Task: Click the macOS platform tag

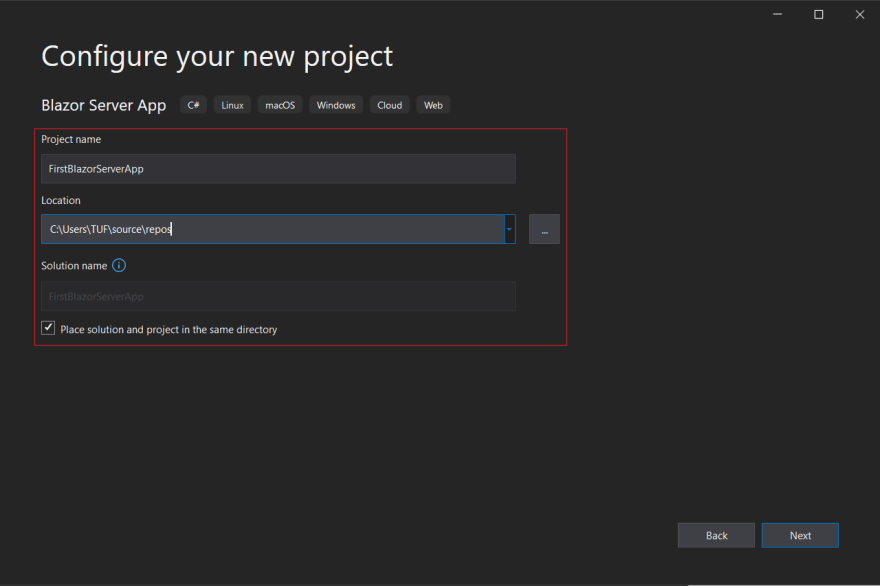Action: 280,105
